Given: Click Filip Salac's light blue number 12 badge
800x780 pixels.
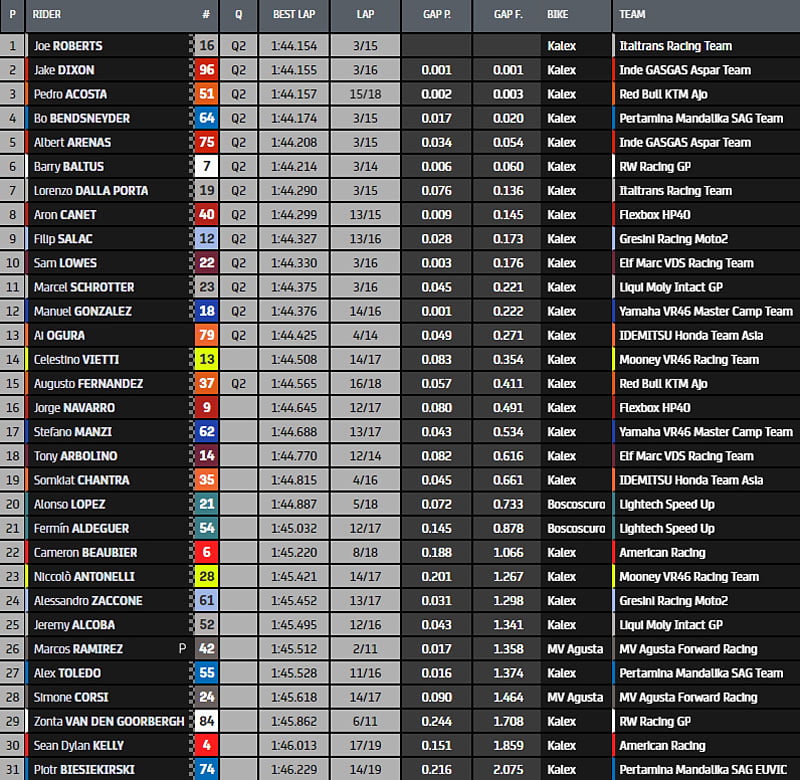Looking at the screenshot, I should click(206, 239).
